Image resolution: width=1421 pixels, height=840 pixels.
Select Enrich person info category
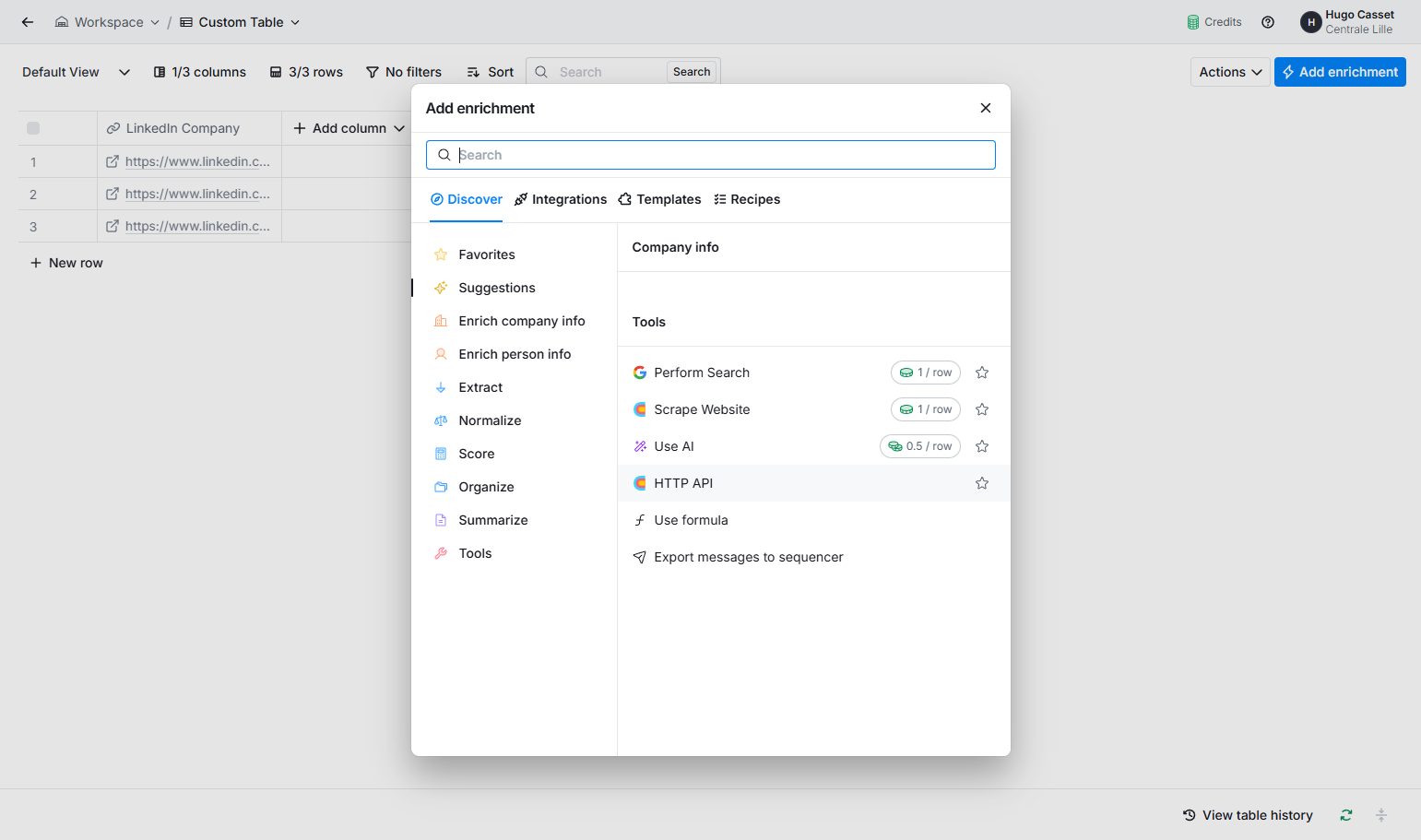point(515,354)
